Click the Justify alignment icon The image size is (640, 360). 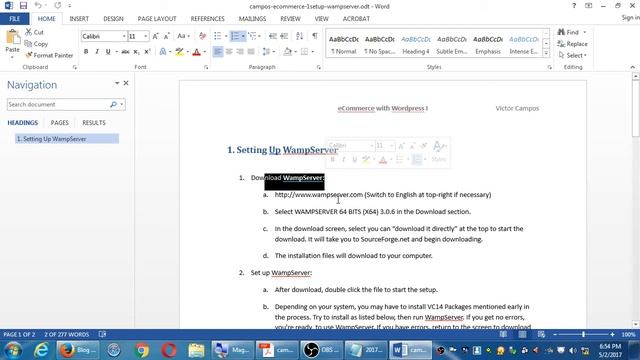pos(251,52)
